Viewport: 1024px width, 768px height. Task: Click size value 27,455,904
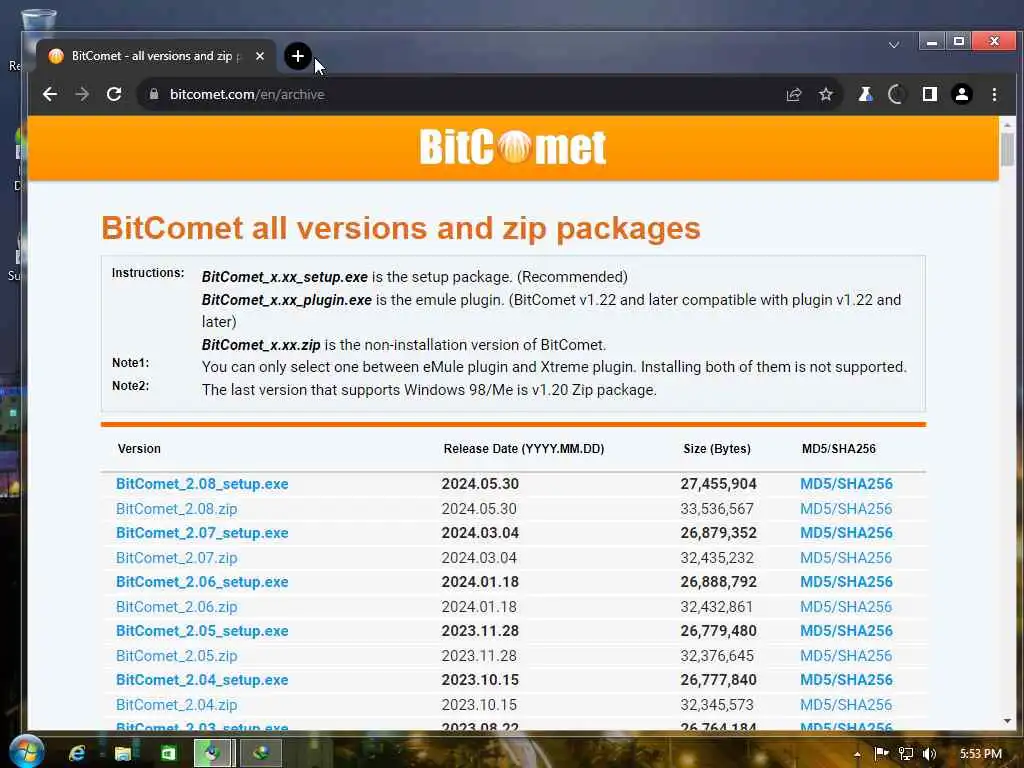[718, 484]
